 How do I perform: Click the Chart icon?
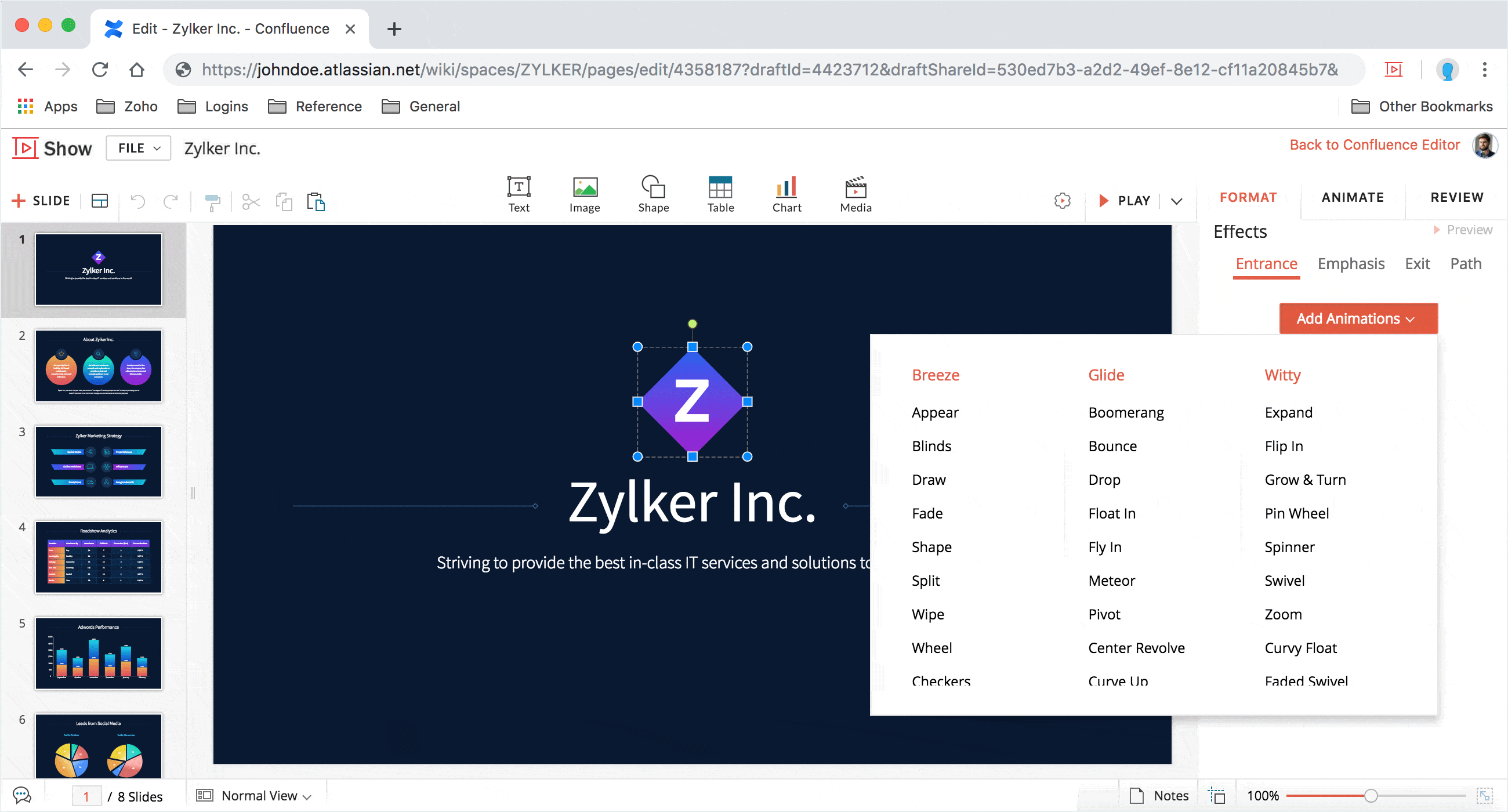pyautogui.click(x=786, y=194)
